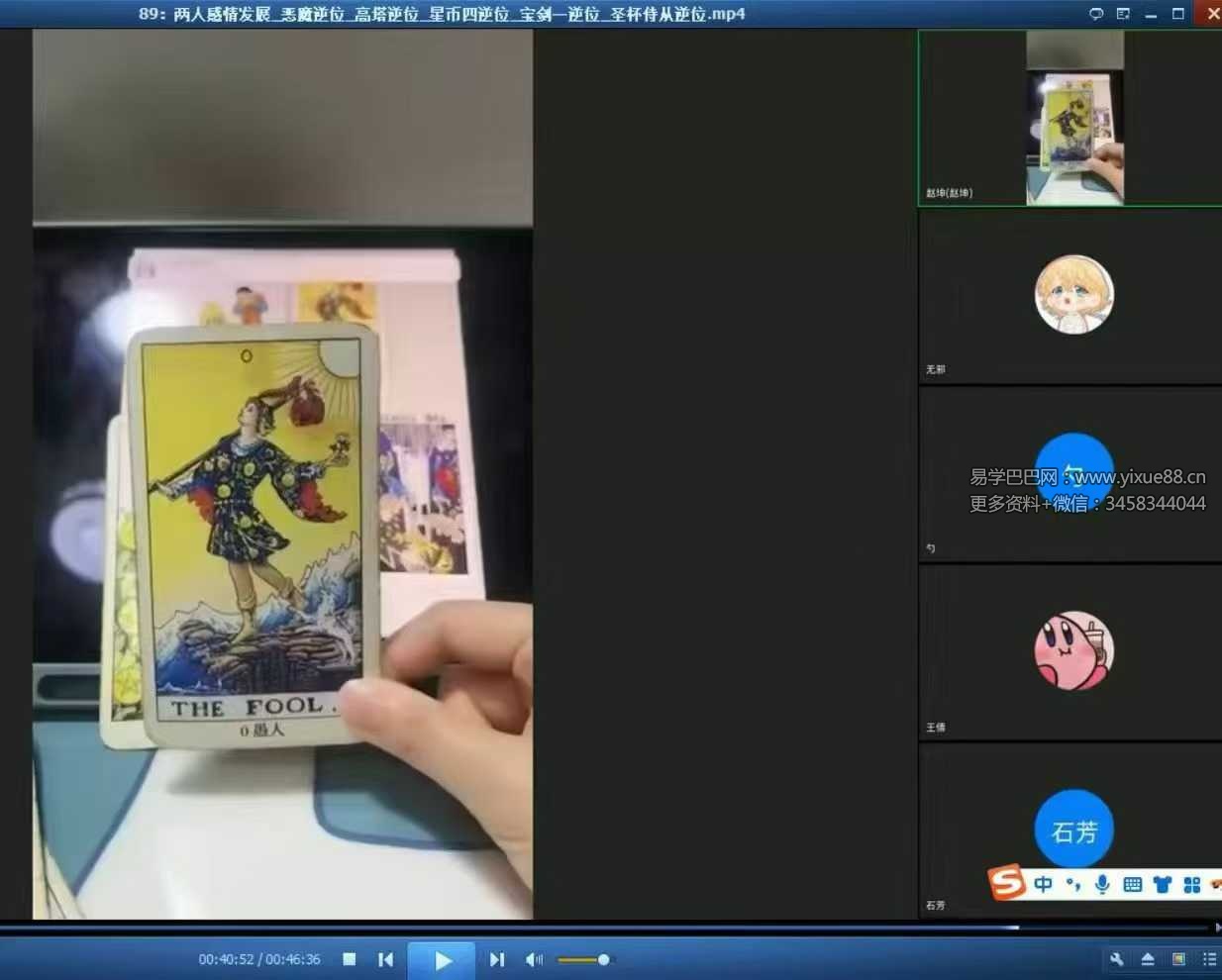
Task: Click the elapsed time 00:40:52 display
Action: [226, 959]
